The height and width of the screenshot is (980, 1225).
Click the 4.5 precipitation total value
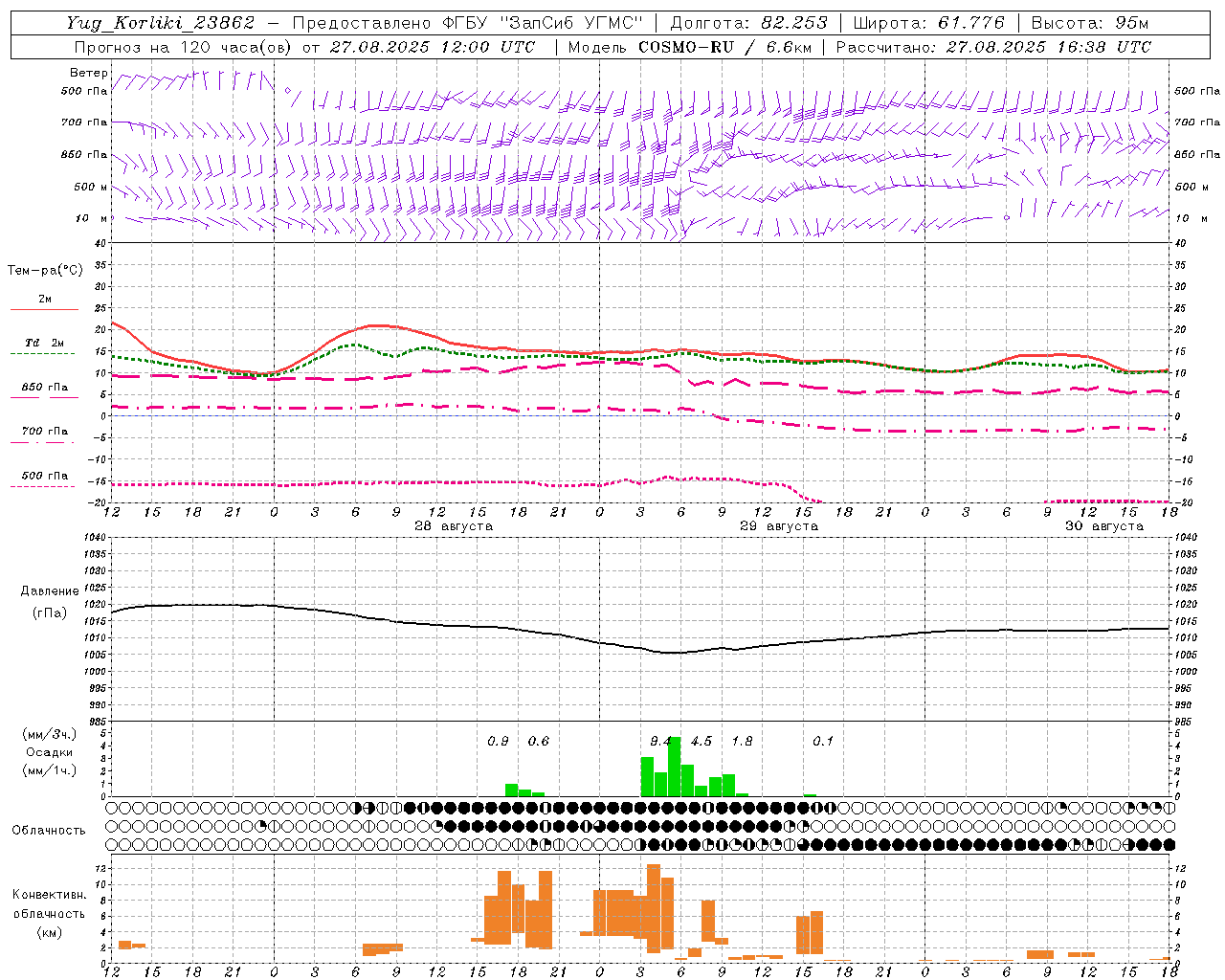tap(702, 742)
